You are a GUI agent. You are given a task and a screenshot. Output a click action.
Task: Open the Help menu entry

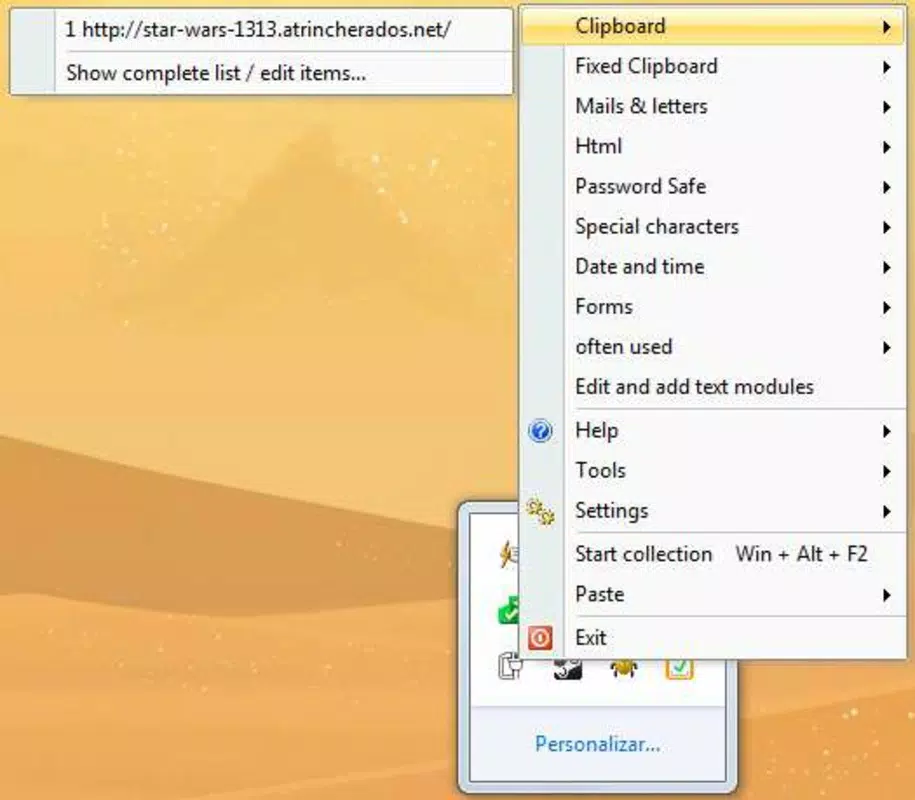713,431
